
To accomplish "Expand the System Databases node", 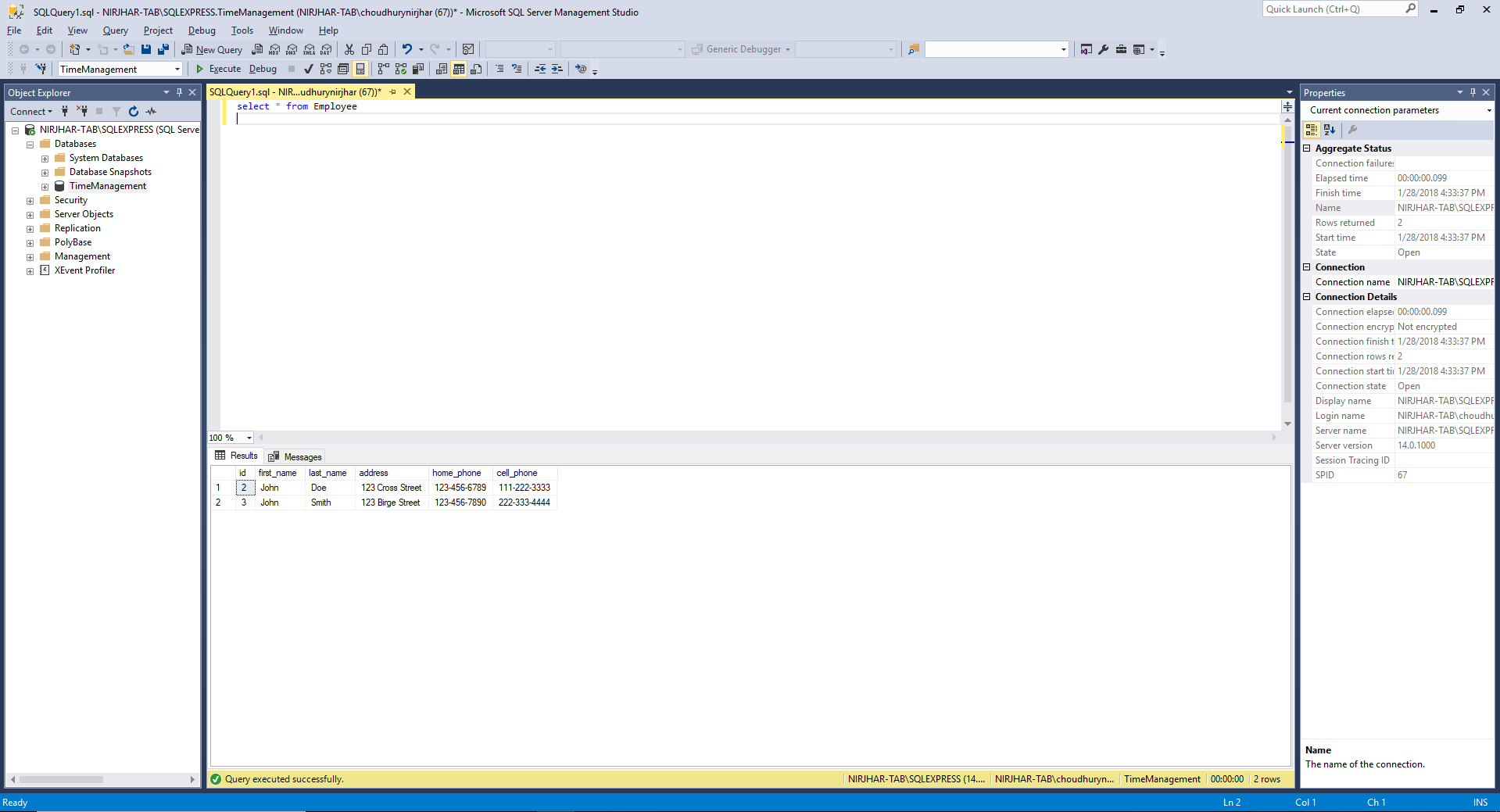I will (x=45, y=159).
